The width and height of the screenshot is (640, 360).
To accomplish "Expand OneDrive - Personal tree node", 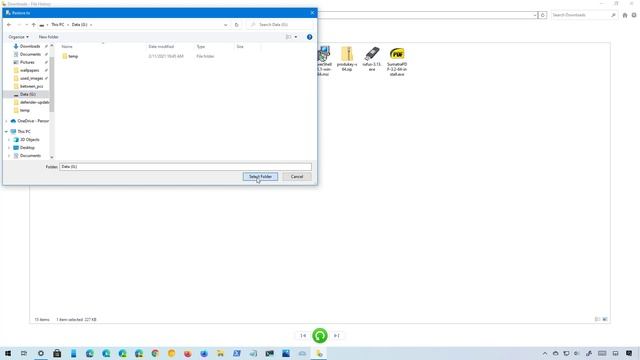I will coord(7,121).
